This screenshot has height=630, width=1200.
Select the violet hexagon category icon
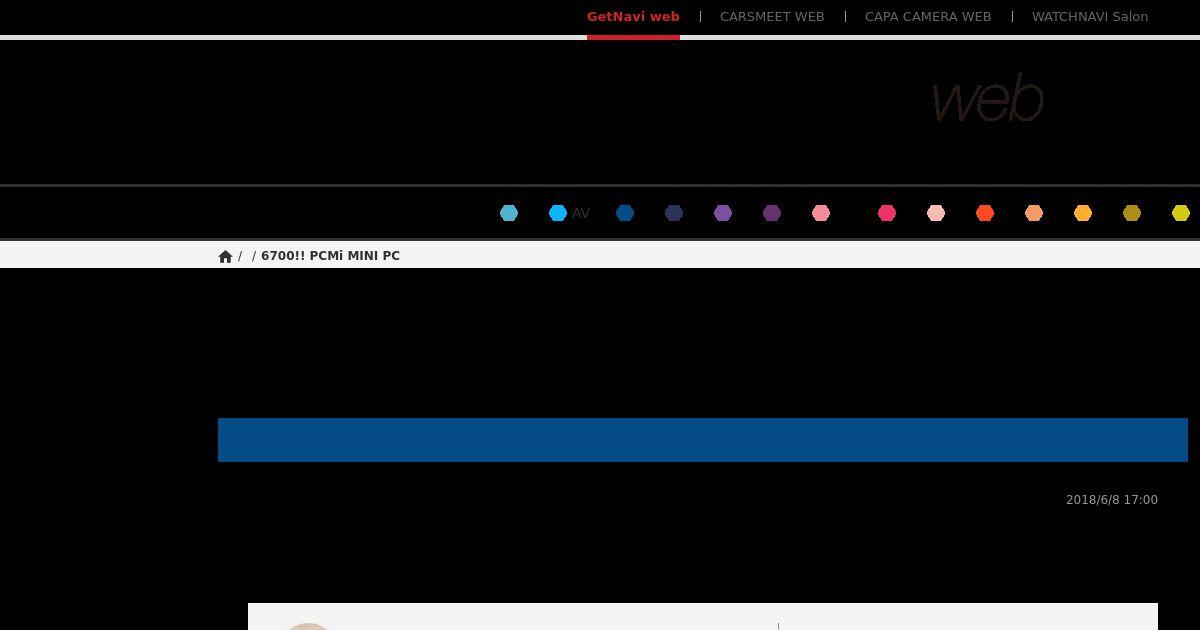click(723, 213)
